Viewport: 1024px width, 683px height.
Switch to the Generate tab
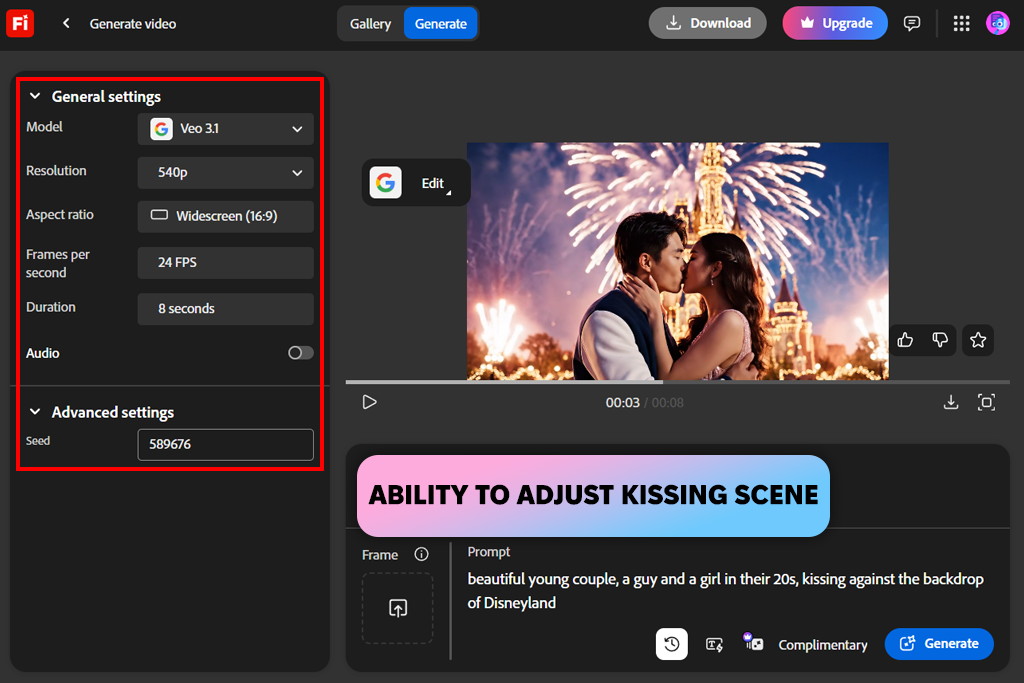[x=441, y=24]
